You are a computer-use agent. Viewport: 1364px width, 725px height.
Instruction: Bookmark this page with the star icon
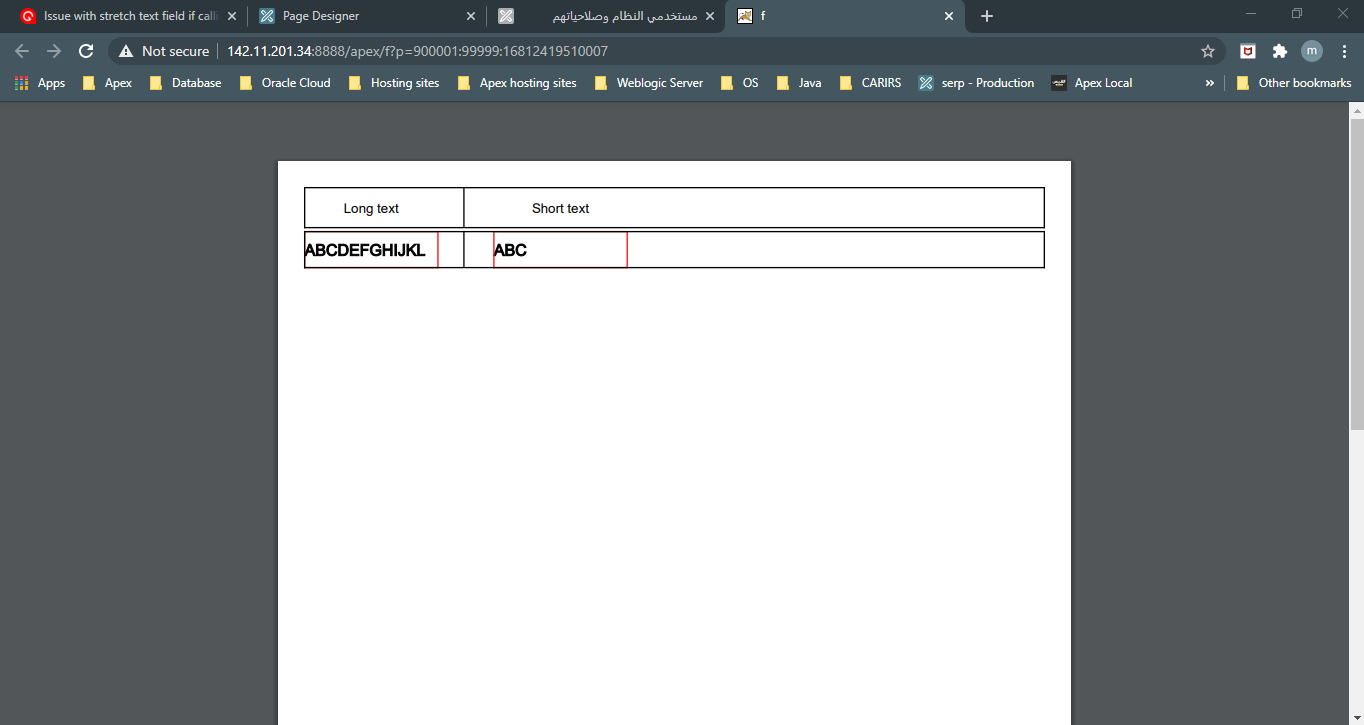(1208, 51)
